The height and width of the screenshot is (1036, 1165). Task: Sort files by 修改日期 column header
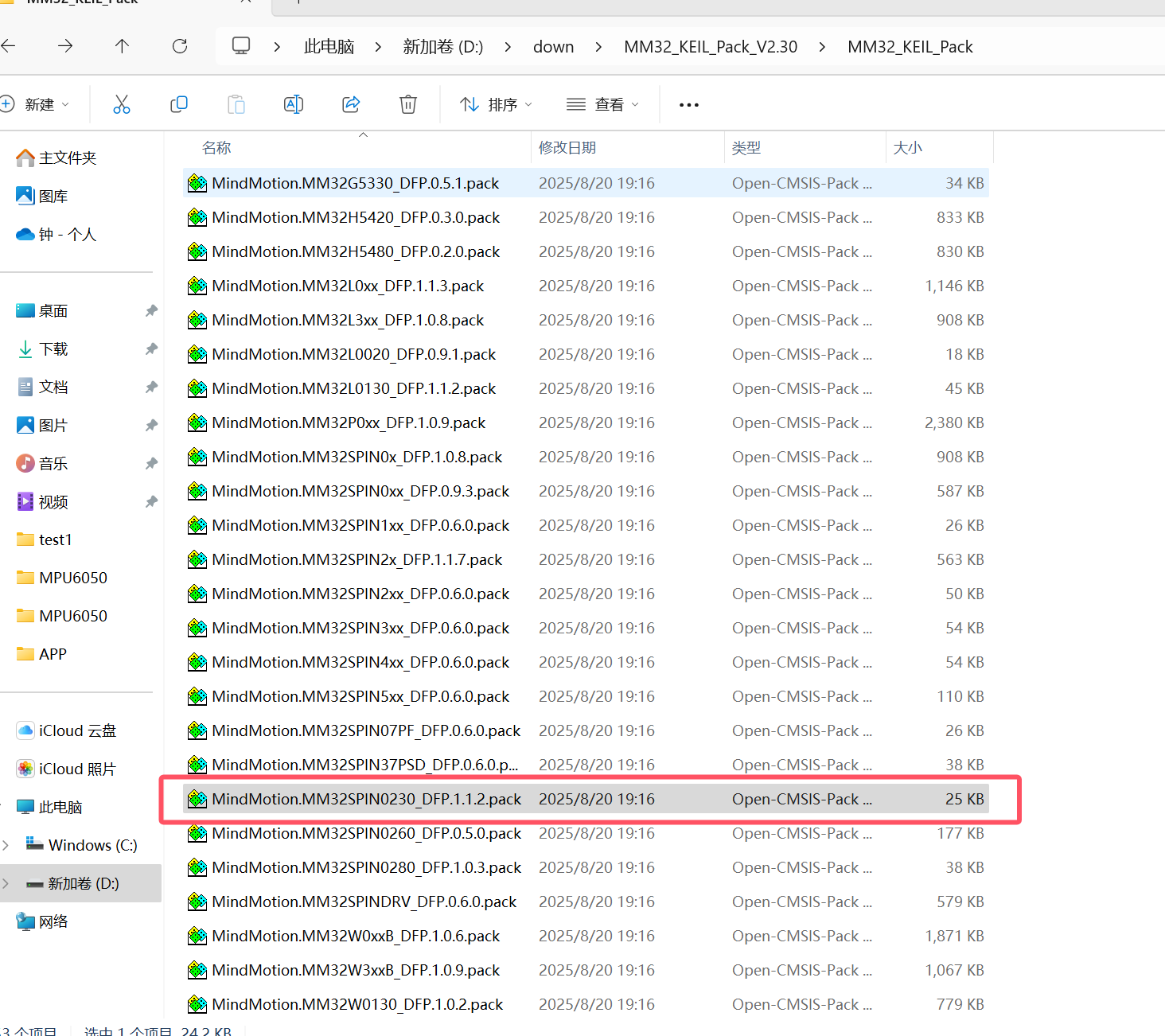coord(567,148)
